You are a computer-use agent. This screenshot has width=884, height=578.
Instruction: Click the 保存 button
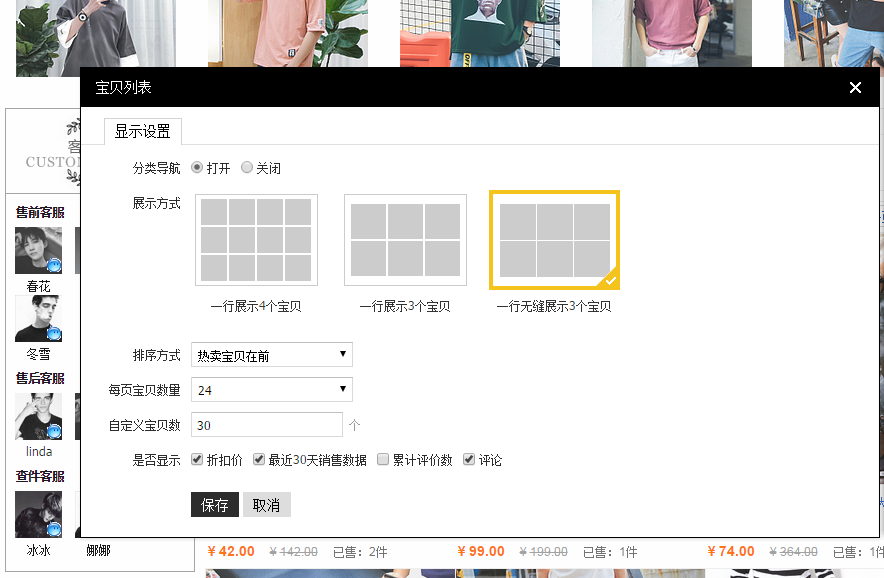click(214, 505)
